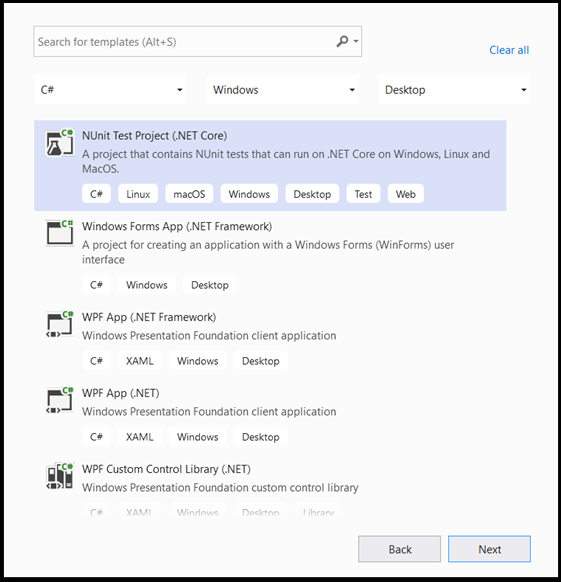Click the Windows tag under Windows Forms App
Screen dimensions: 561x582
click(147, 285)
